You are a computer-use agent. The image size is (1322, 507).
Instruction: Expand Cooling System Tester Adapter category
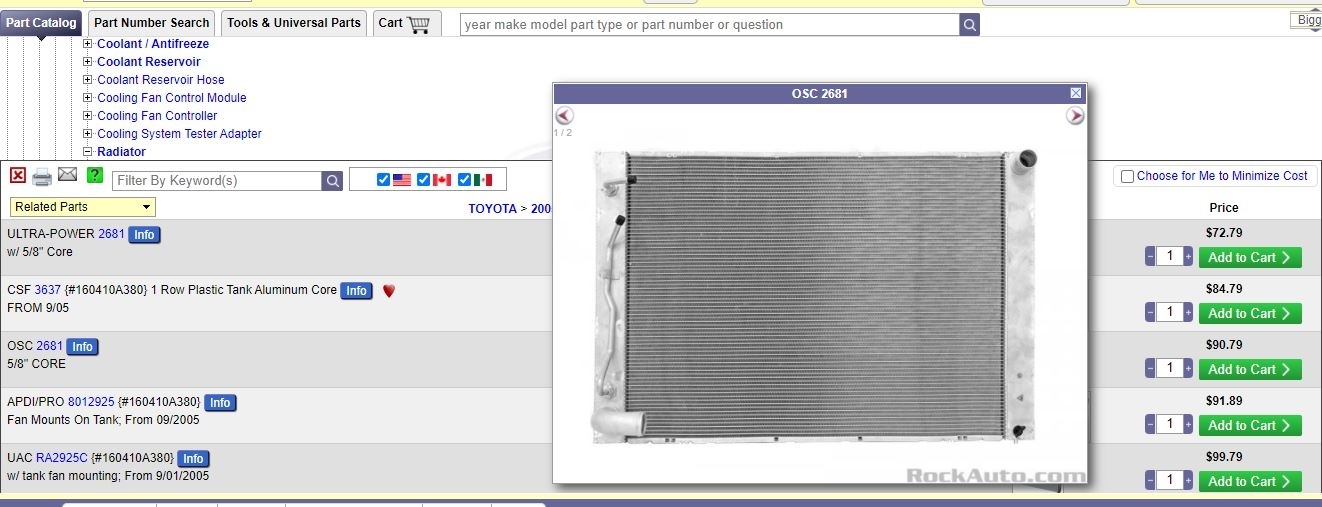pyautogui.click(x=88, y=134)
